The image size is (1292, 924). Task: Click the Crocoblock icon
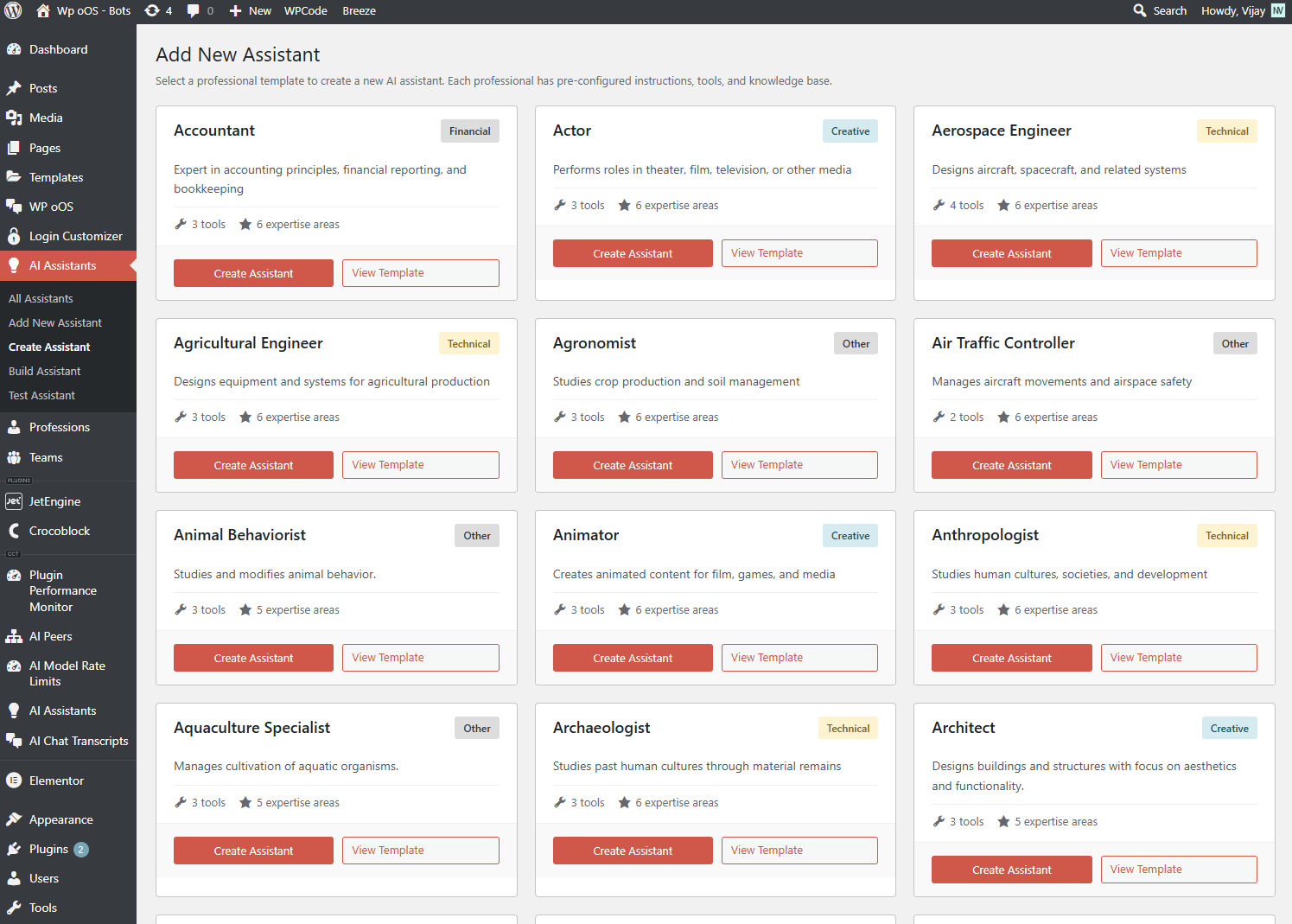point(14,531)
